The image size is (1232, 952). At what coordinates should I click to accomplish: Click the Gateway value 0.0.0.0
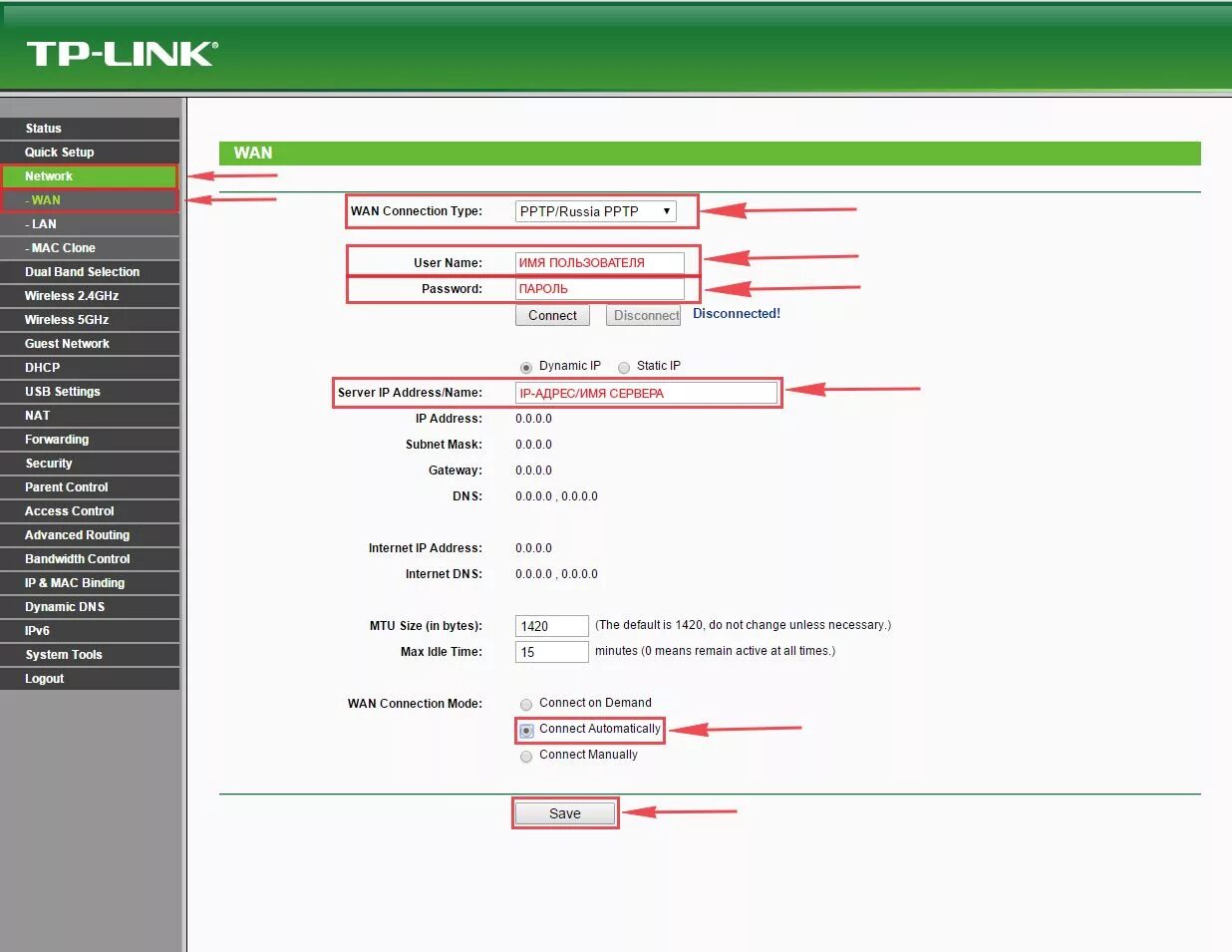533,471
